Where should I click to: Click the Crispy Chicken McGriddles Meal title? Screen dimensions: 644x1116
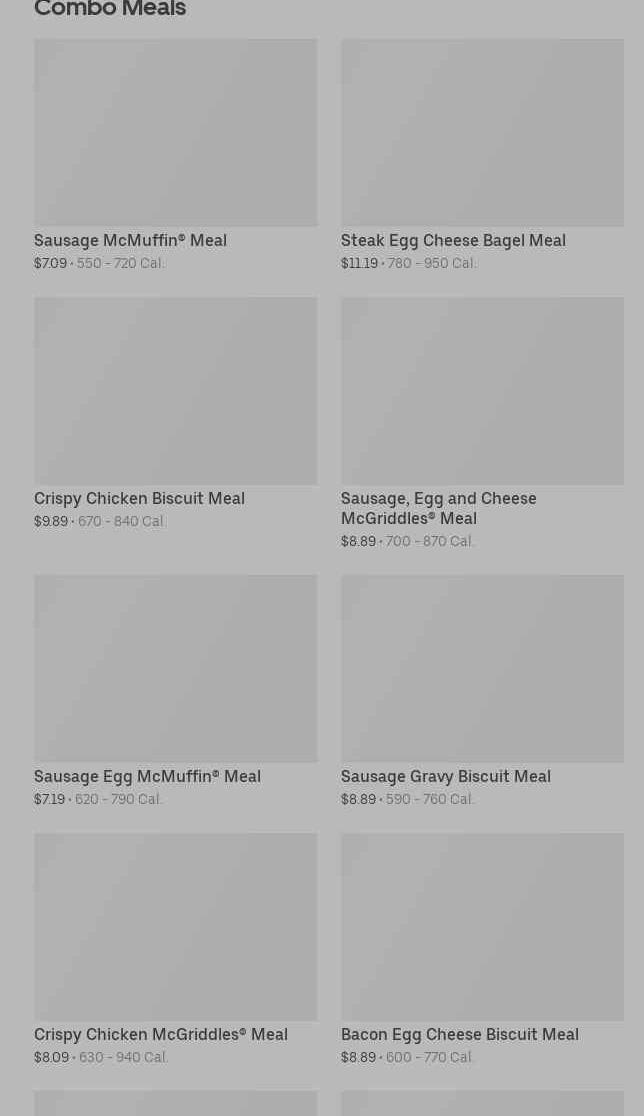(160, 1034)
